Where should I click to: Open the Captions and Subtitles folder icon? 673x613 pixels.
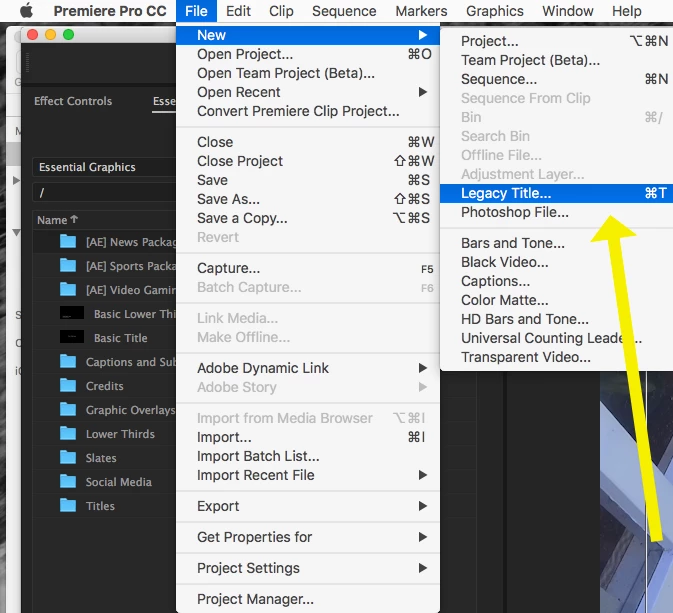click(x=68, y=361)
